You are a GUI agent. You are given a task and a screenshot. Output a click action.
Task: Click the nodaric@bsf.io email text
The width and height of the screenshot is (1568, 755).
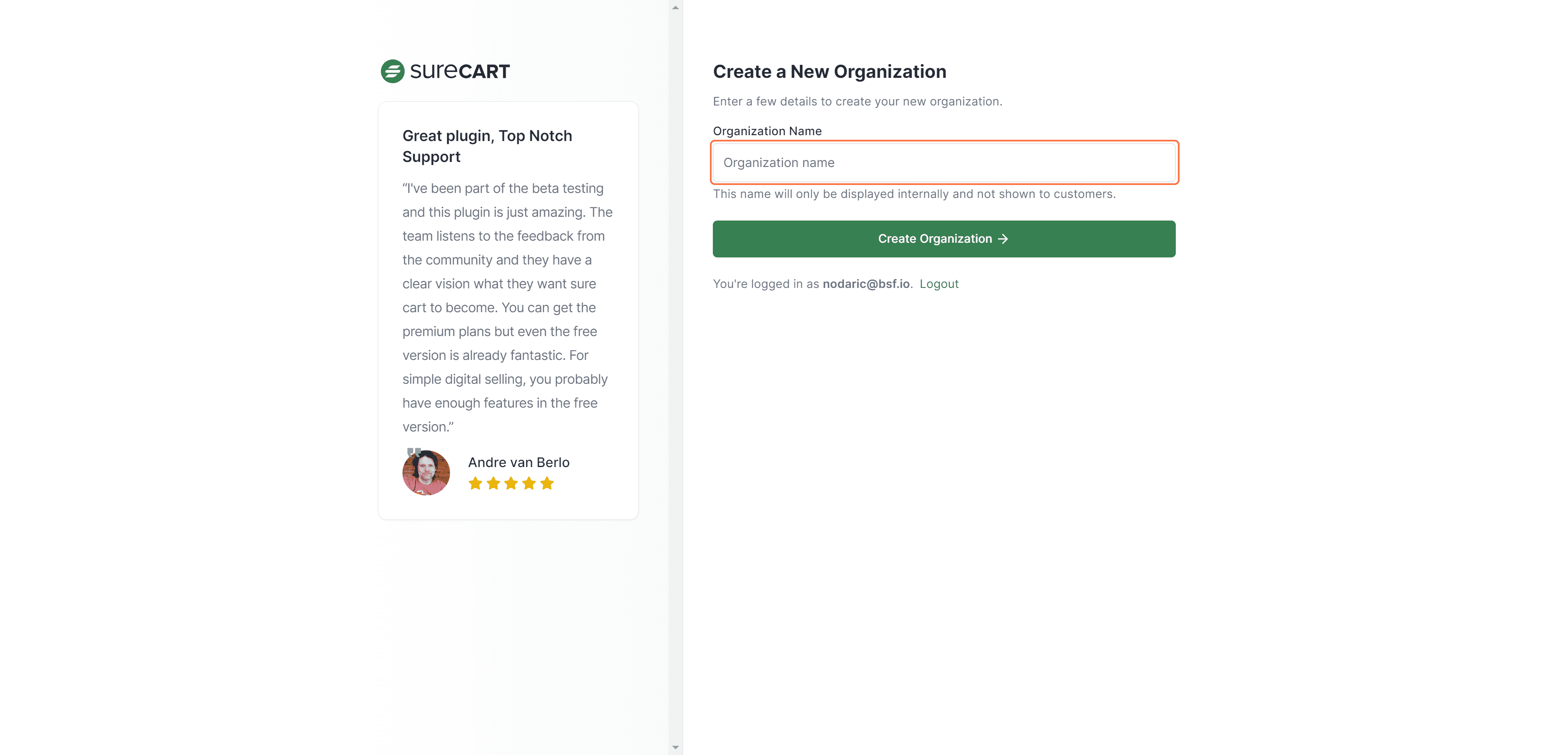[x=866, y=284]
